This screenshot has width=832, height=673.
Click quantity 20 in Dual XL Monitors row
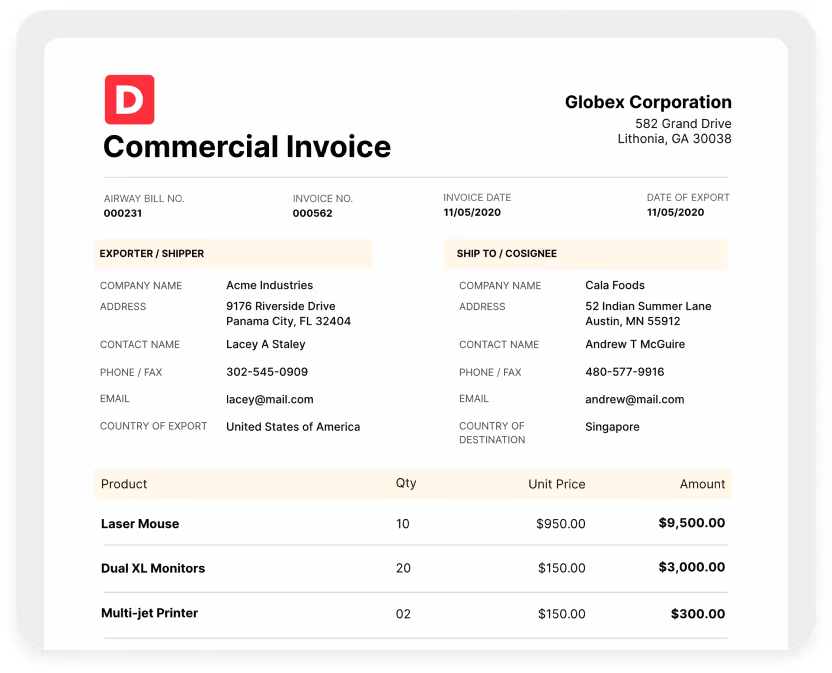click(403, 568)
